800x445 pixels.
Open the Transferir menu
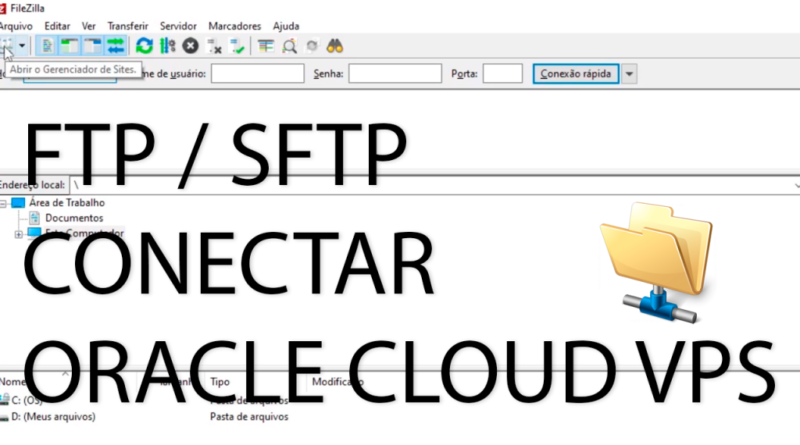click(x=128, y=26)
